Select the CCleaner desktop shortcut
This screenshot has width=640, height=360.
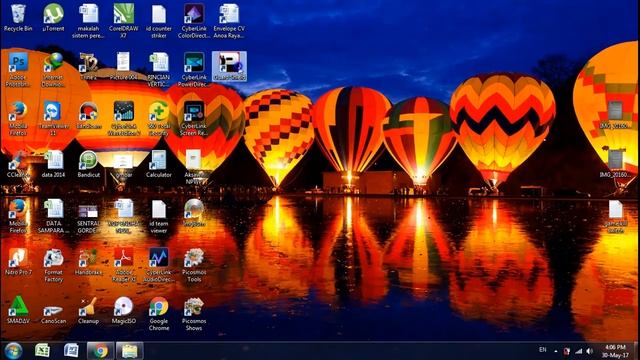pyautogui.click(x=18, y=164)
